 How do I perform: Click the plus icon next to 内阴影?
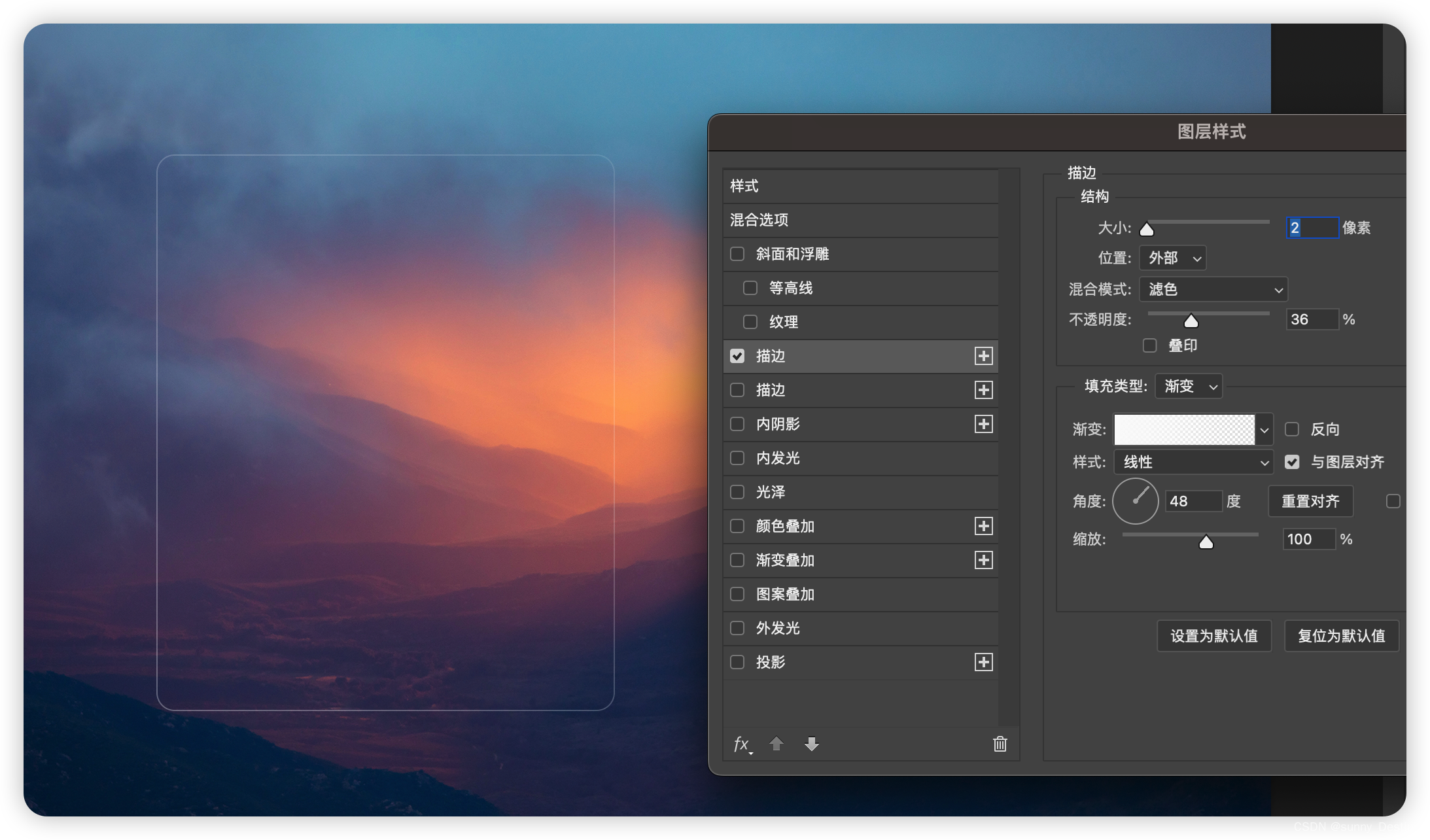(x=983, y=424)
